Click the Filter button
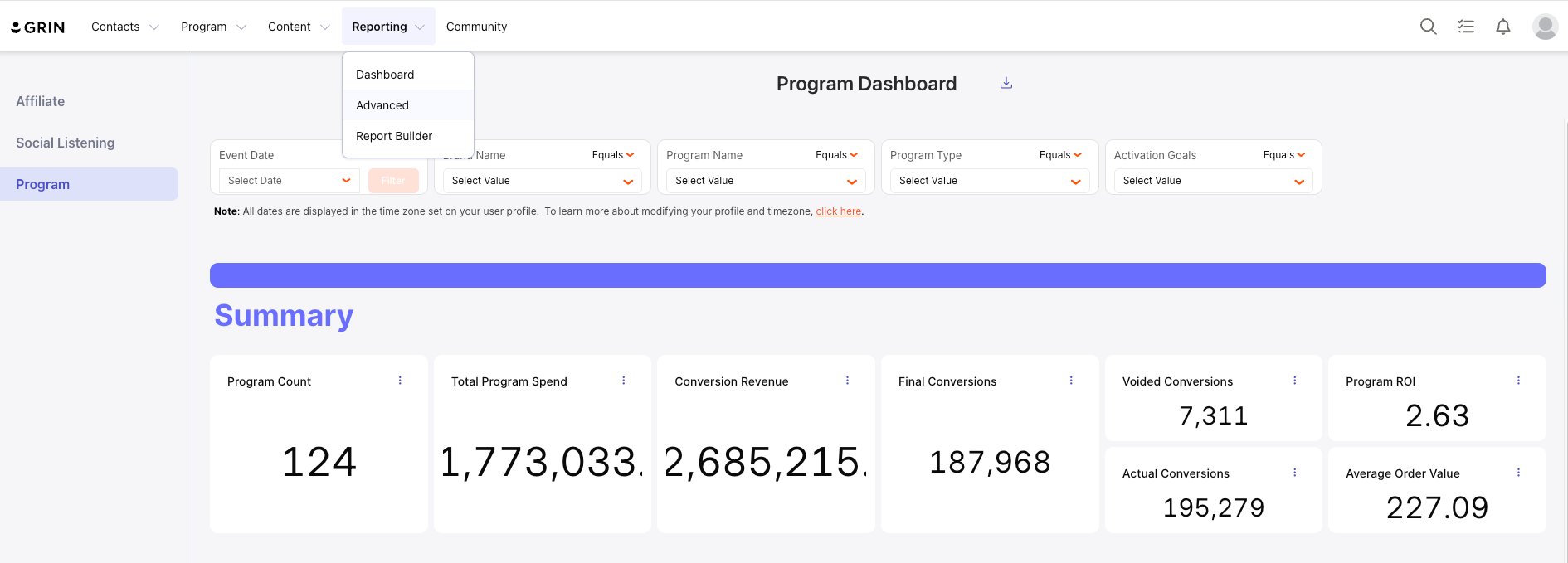Viewport: 1568px width, 563px height. (393, 181)
